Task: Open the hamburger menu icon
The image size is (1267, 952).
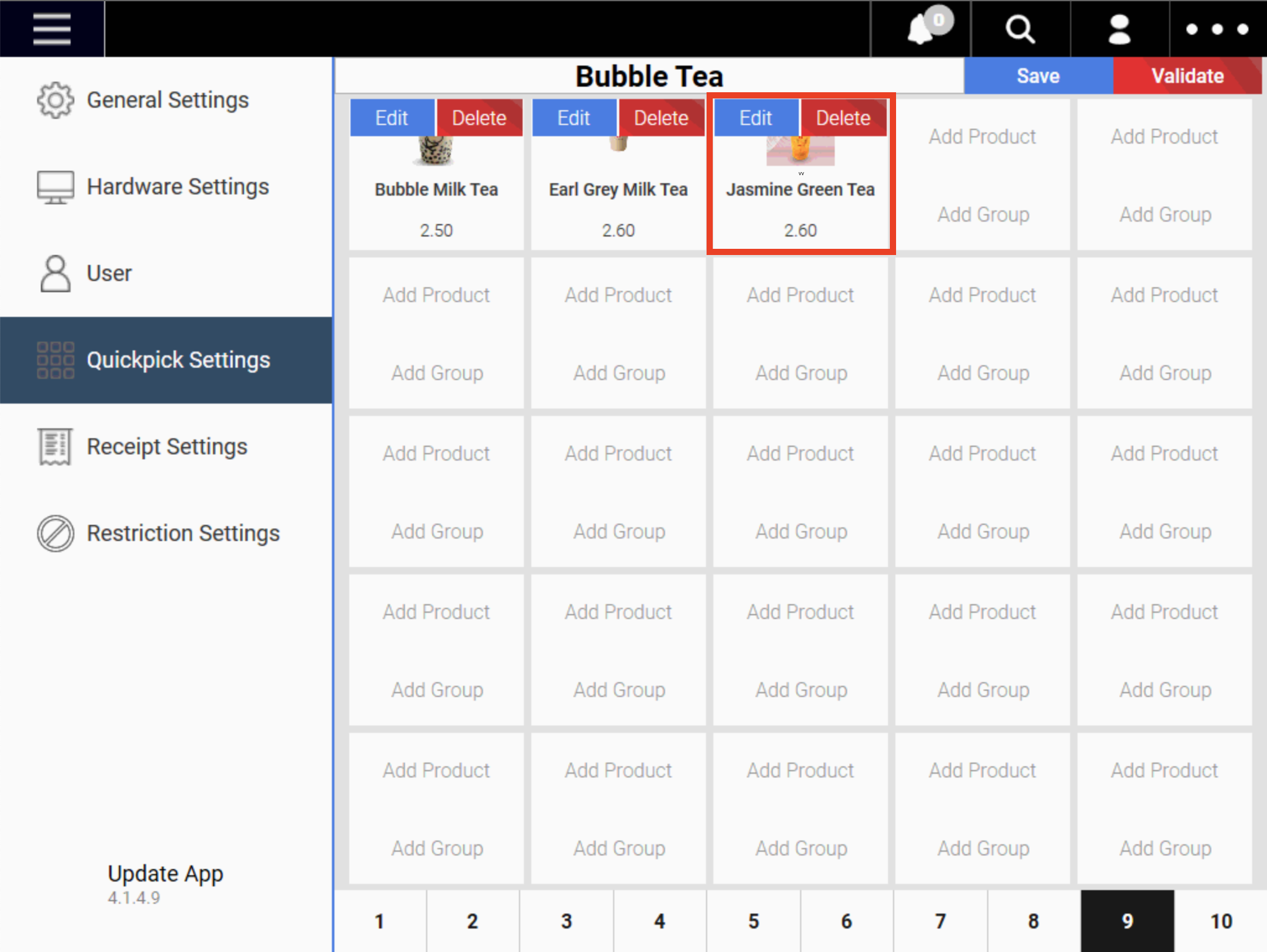Action: (x=51, y=28)
